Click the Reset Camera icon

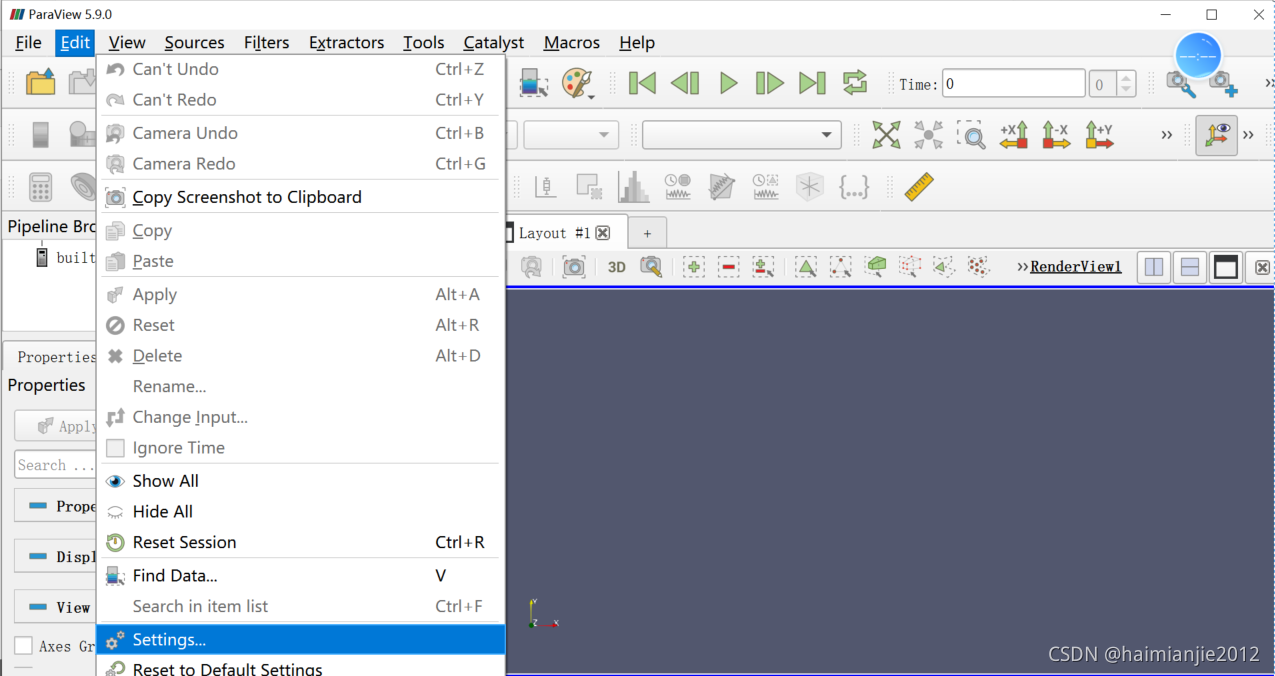pyautogui.click(x=886, y=135)
